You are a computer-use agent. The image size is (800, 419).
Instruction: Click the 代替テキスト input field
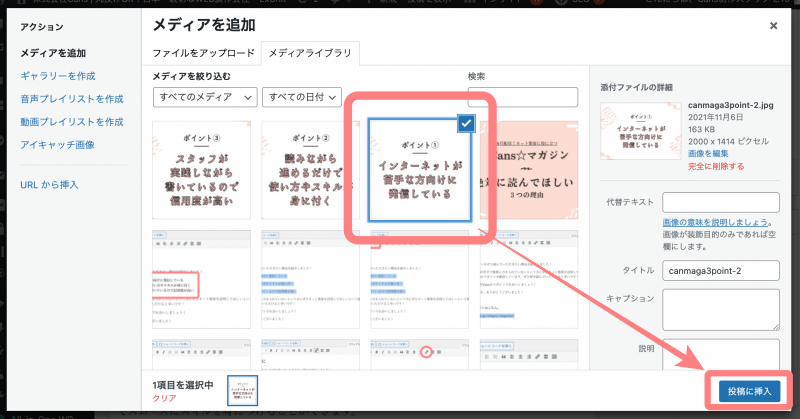pyautogui.click(x=720, y=203)
